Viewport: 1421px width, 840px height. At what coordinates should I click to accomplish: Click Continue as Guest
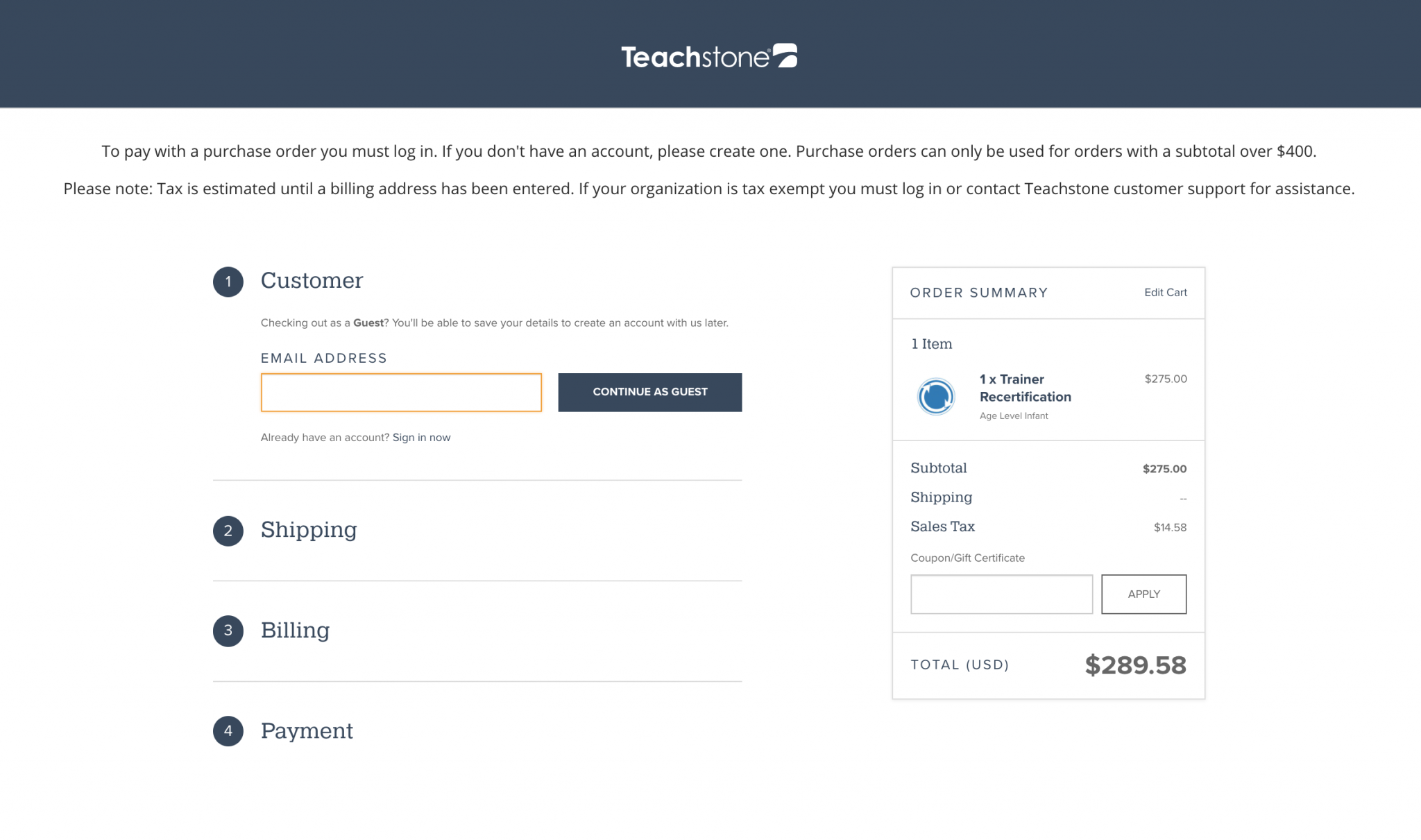[649, 392]
